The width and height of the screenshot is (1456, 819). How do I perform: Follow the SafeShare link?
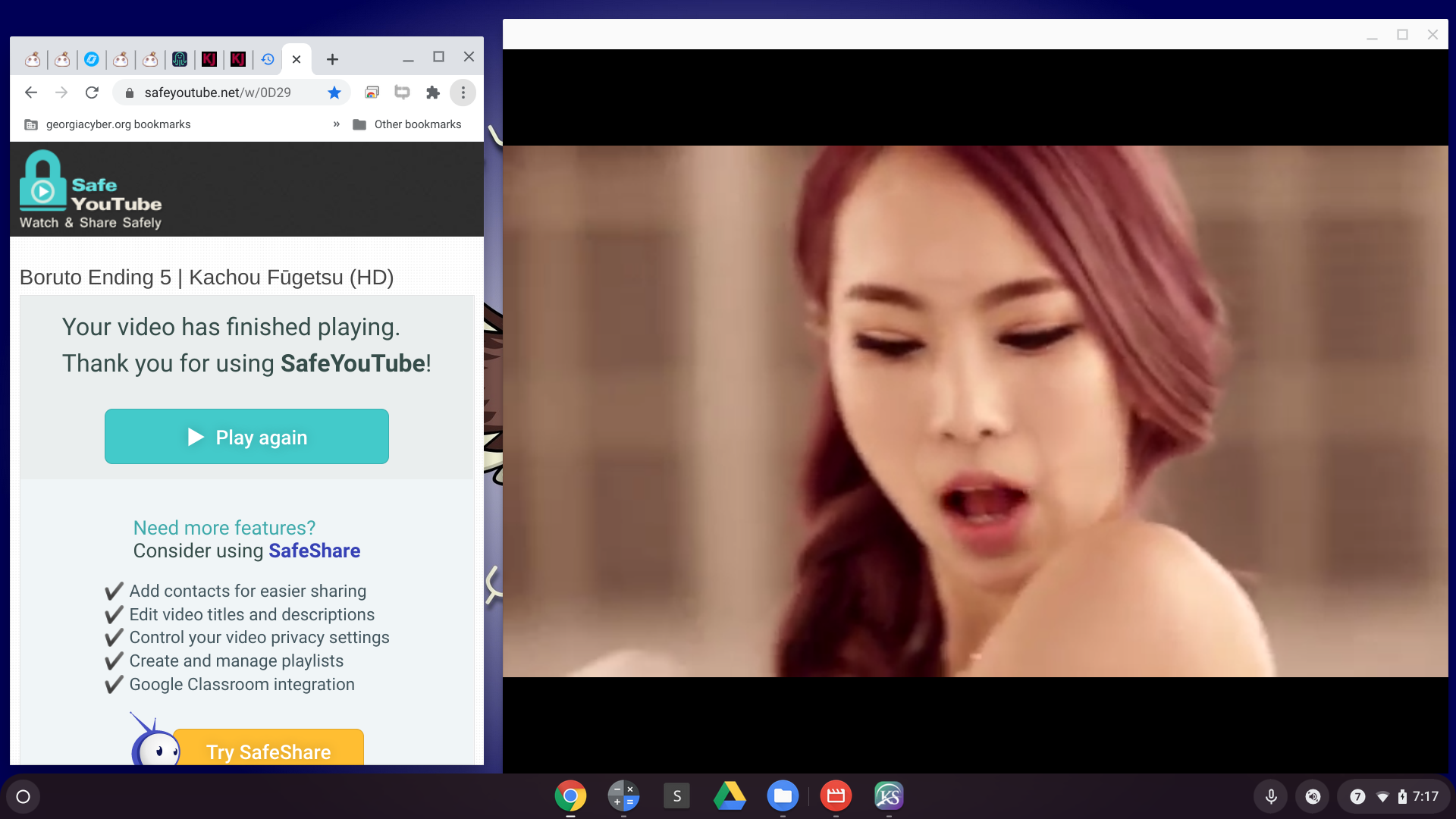315,551
